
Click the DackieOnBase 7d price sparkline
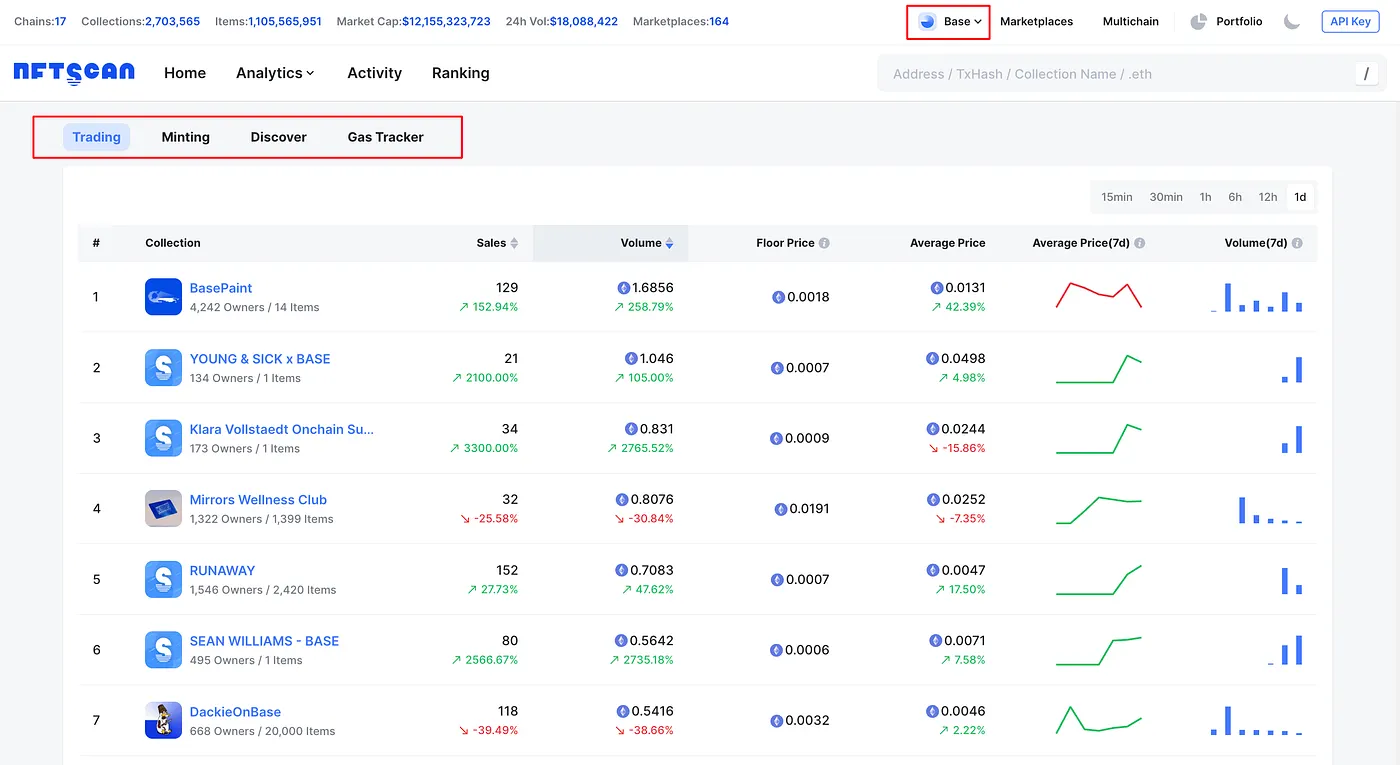1099,720
